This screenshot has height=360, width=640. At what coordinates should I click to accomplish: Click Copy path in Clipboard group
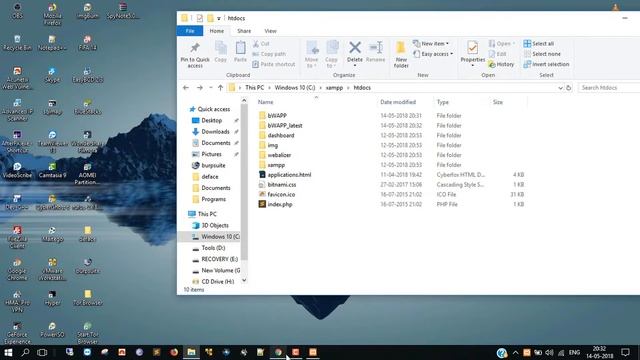pyautogui.click(x=269, y=54)
